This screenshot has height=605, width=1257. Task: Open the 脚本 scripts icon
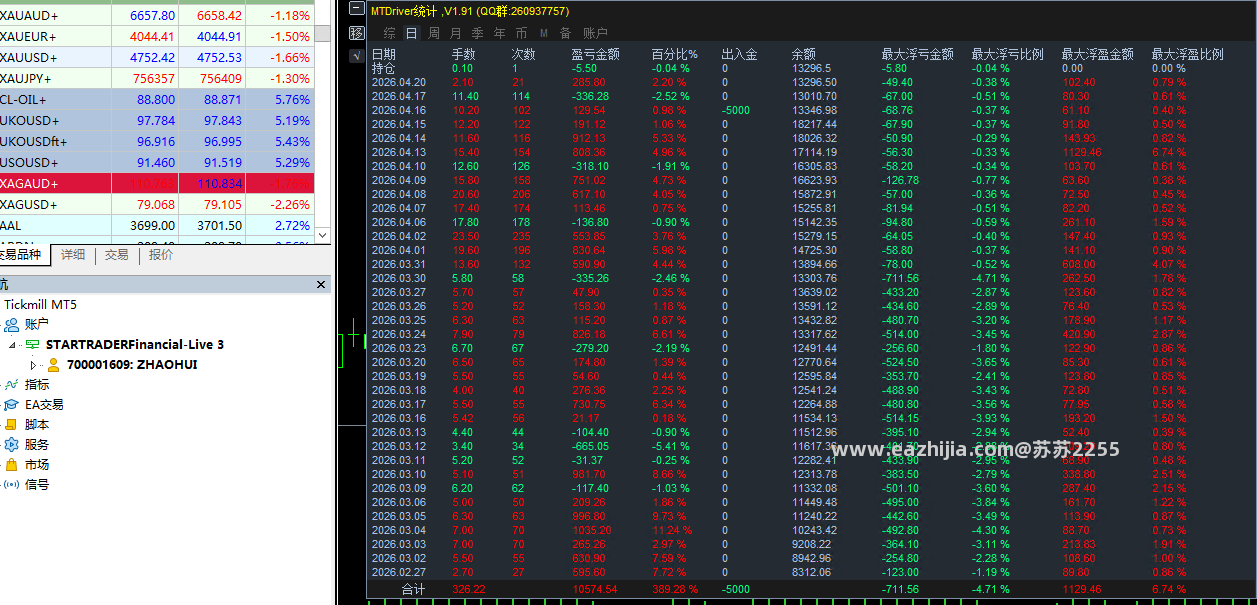[12, 424]
